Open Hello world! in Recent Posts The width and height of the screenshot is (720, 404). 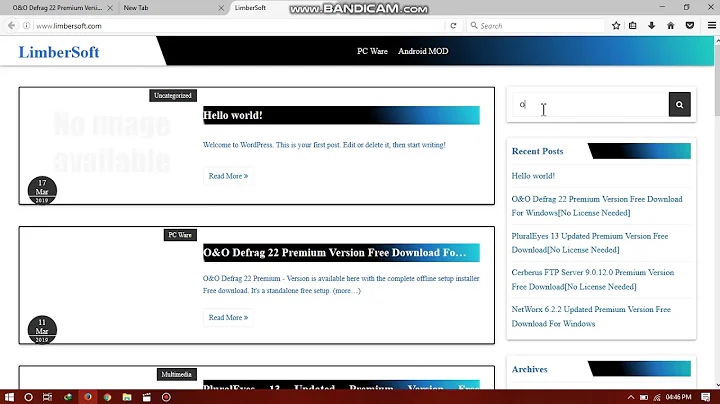click(x=533, y=176)
